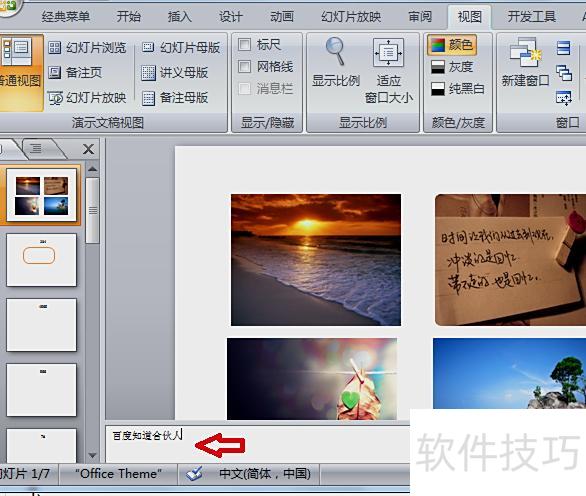Screen dimensions: 586x496
Task: Select the View (视图) ribbon tab
Action: click(x=469, y=16)
